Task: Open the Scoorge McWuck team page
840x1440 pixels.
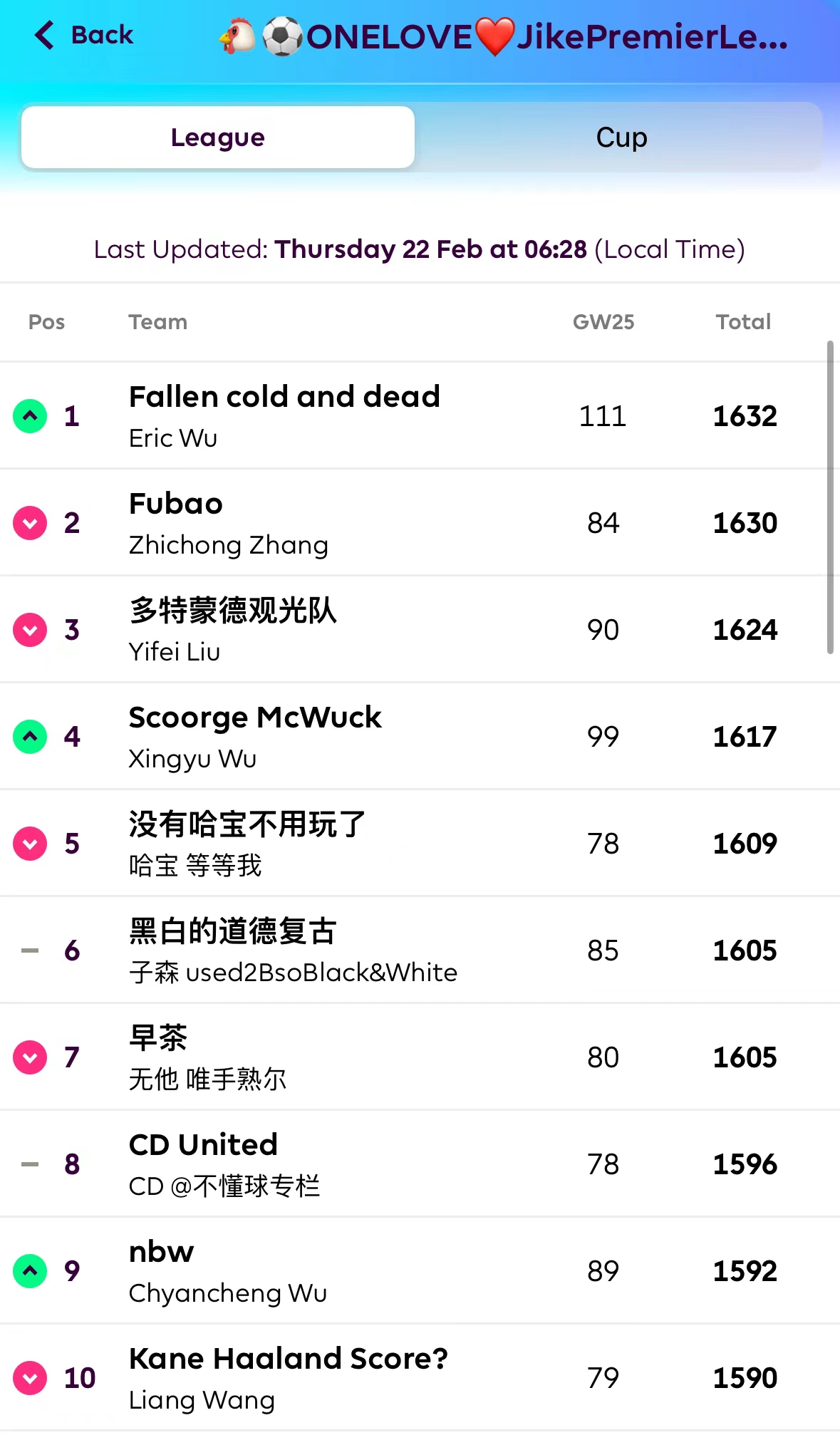Action: pos(255,718)
